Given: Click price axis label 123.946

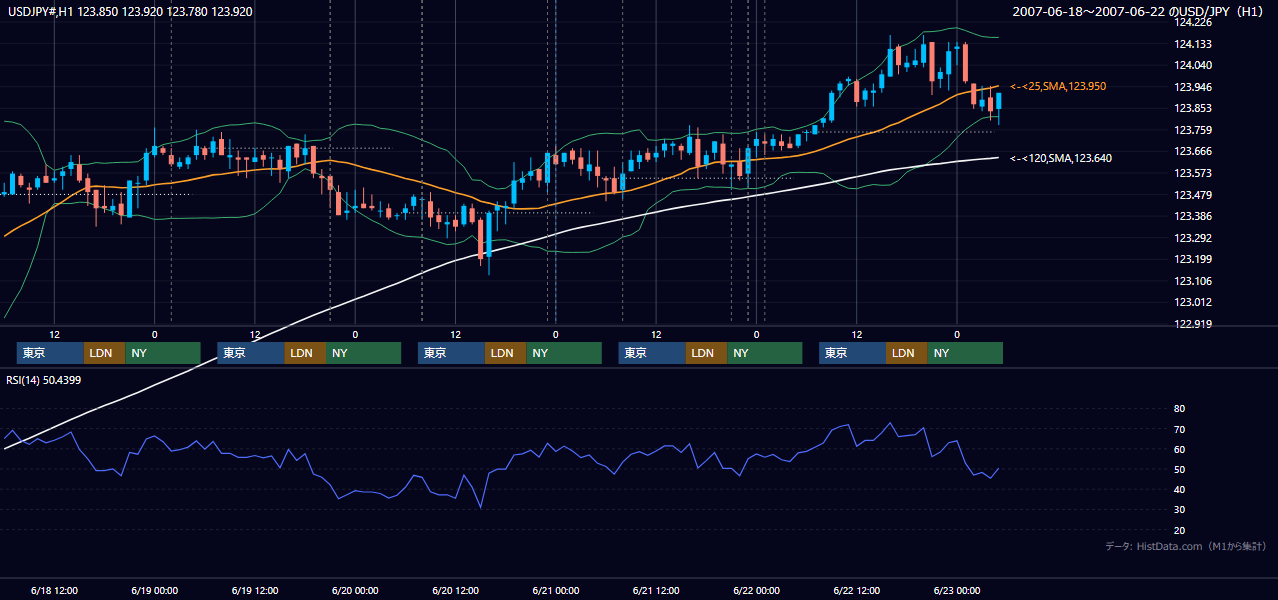Looking at the screenshot, I should click(1193, 87).
